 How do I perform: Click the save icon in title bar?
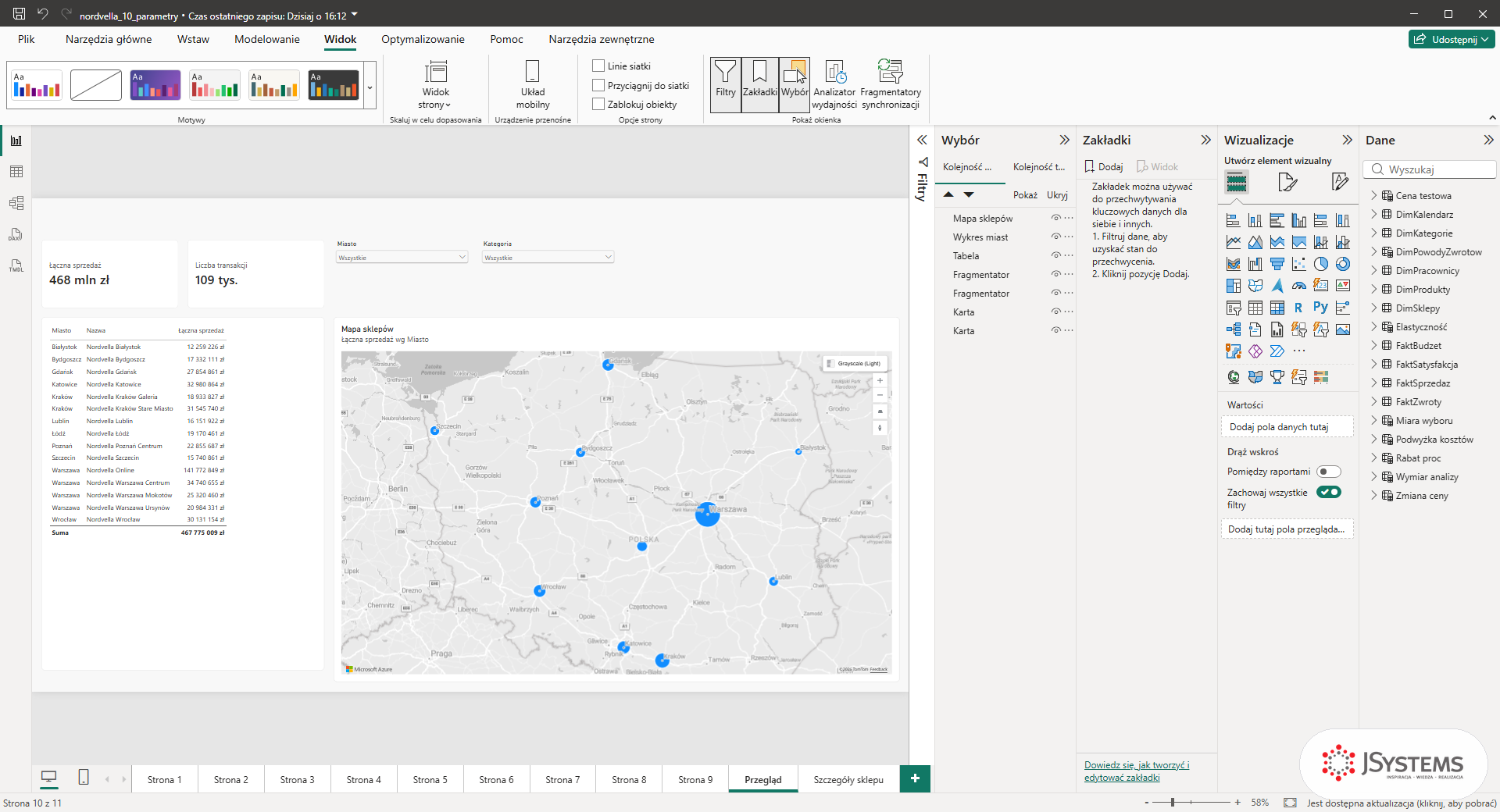tap(20, 14)
